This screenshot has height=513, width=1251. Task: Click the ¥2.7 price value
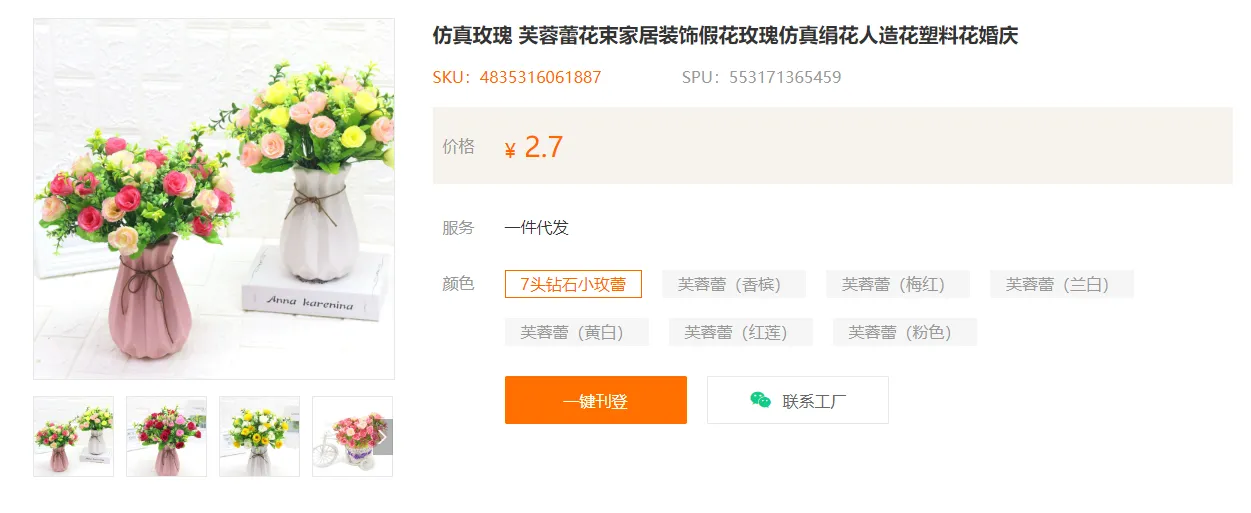pyautogui.click(x=534, y=147)
